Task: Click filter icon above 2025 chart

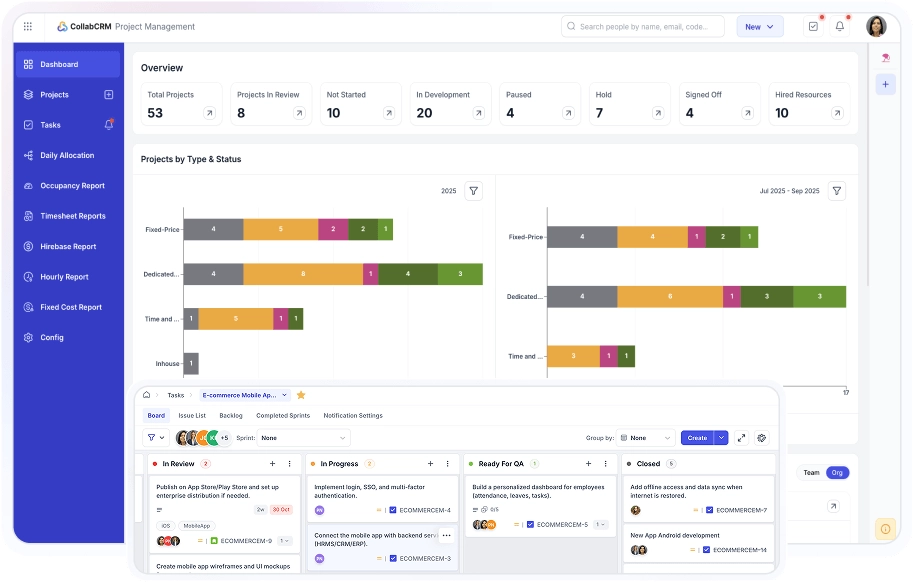Action: point(474,191)
